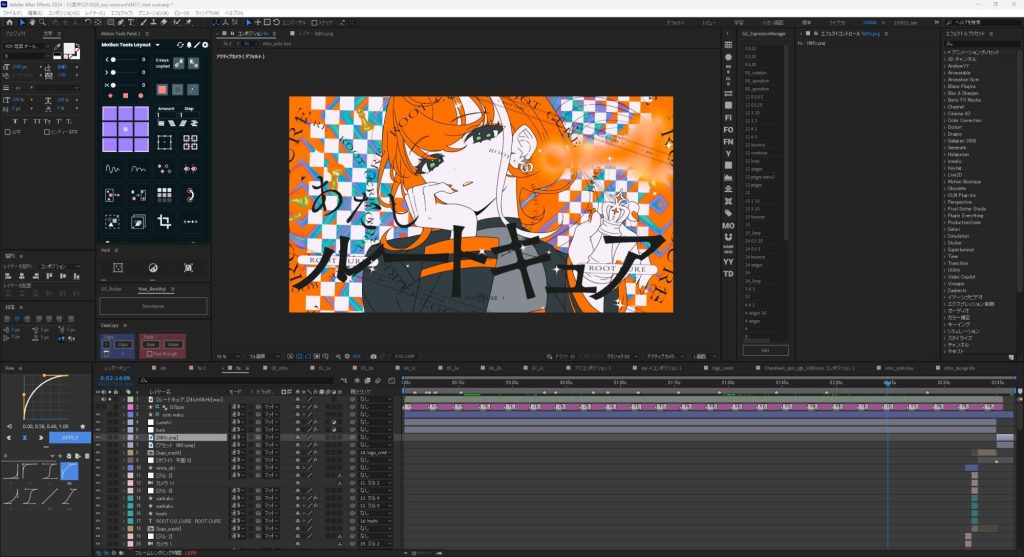
Task: Click the crop icon in Motion Tools
Action: (x=164, y=219)
